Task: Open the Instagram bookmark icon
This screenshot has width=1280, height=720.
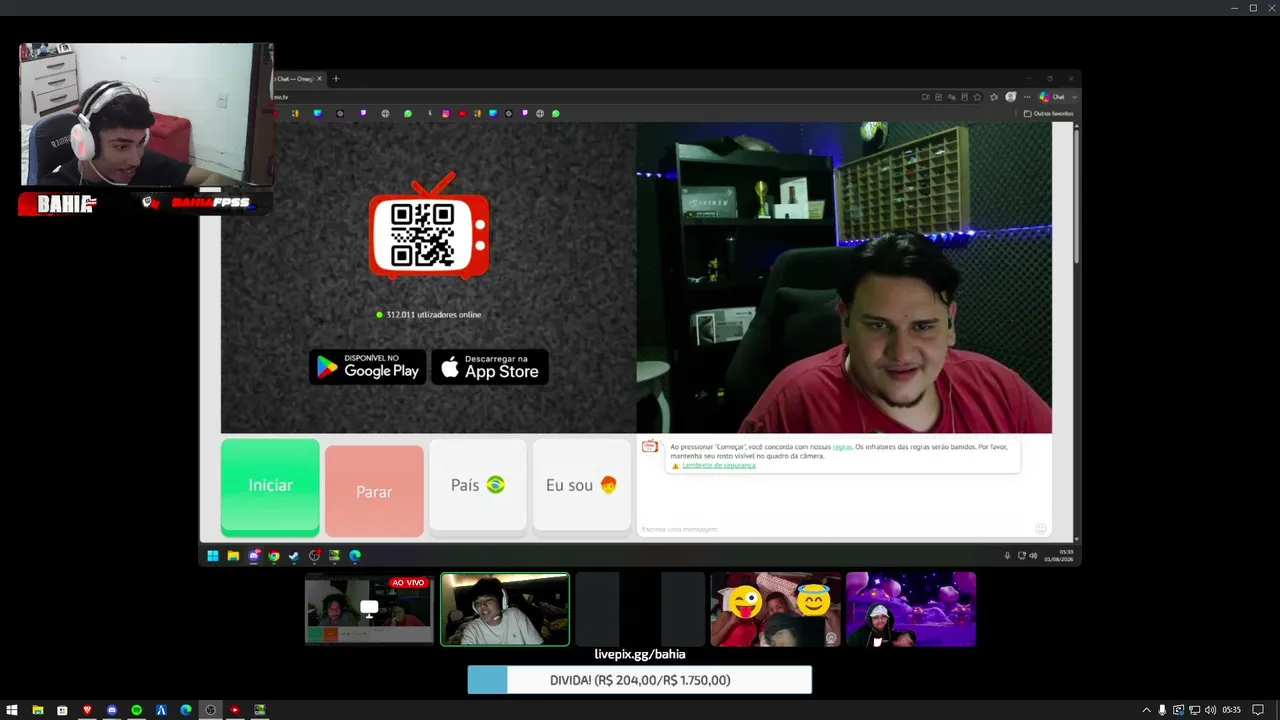Action: pos(446,114)
